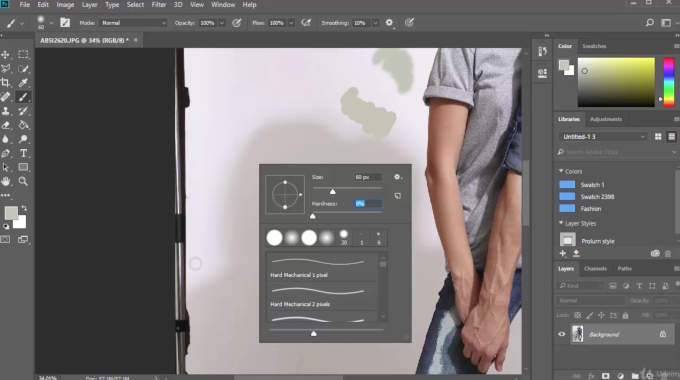Collapse the Colors section in Libraries
Screen dimensions: 680x380
[x=561, y=171]
